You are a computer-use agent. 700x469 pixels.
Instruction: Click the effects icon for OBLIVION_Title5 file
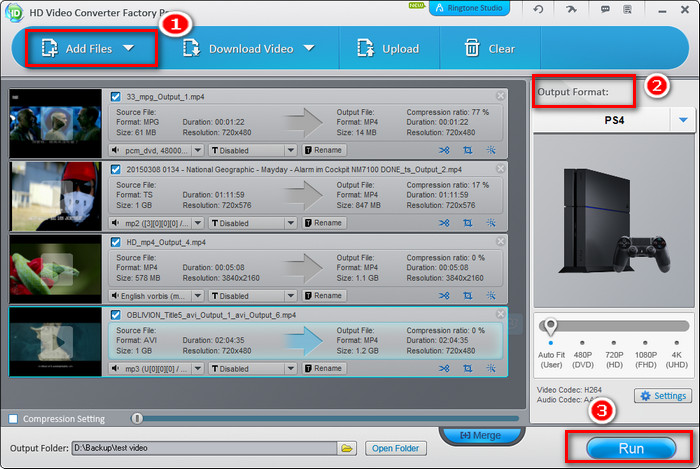(491, 369)
